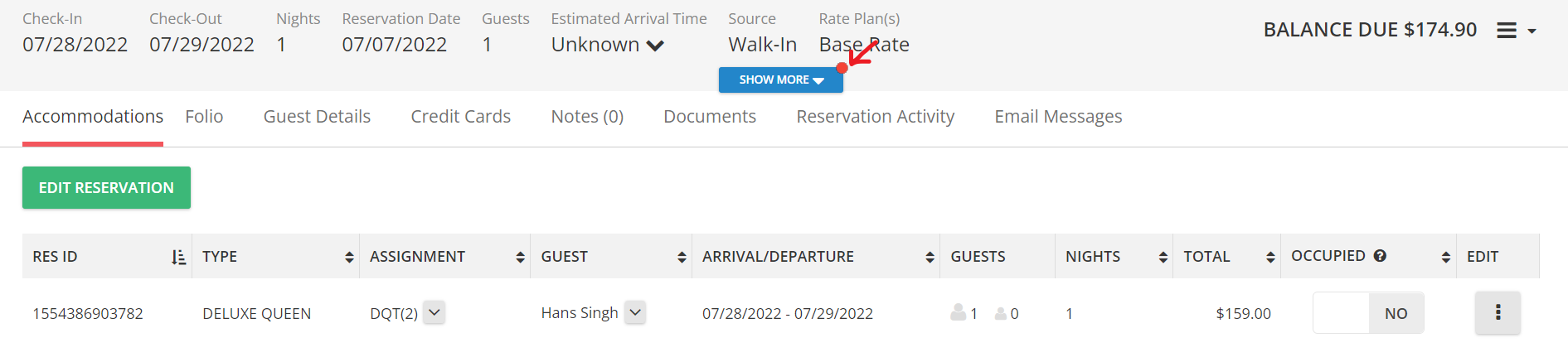Open the three-dot edit menu for reservation row
The image size is (1568, 362).
(1498, 313)
